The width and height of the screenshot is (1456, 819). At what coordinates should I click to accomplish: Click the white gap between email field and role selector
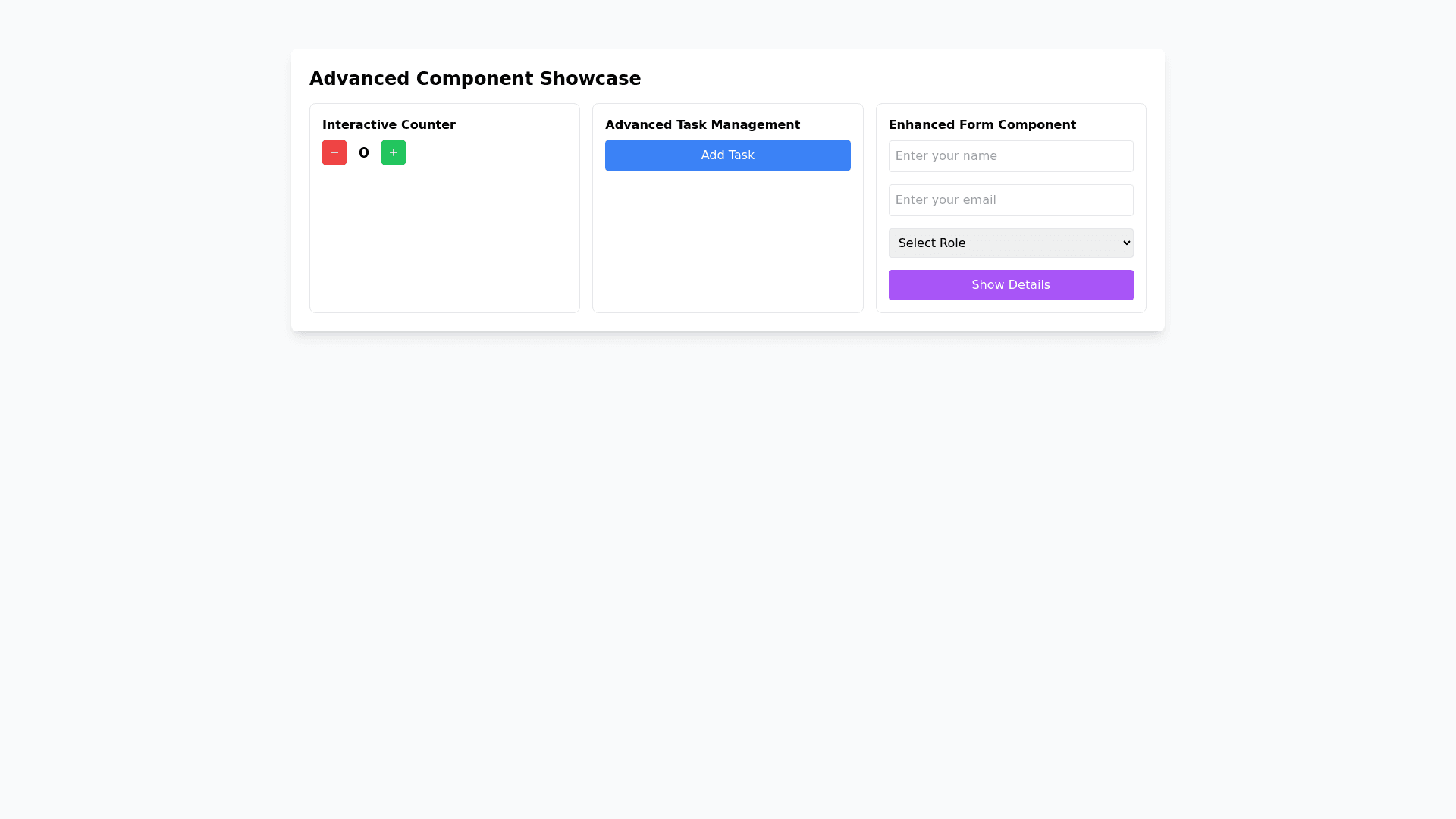[x=1010, y=222]
